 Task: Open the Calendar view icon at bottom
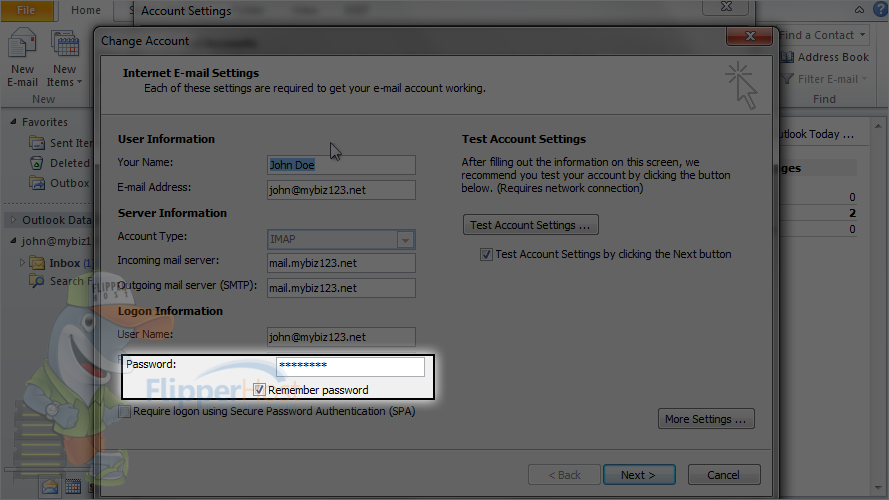pos(73,487)
